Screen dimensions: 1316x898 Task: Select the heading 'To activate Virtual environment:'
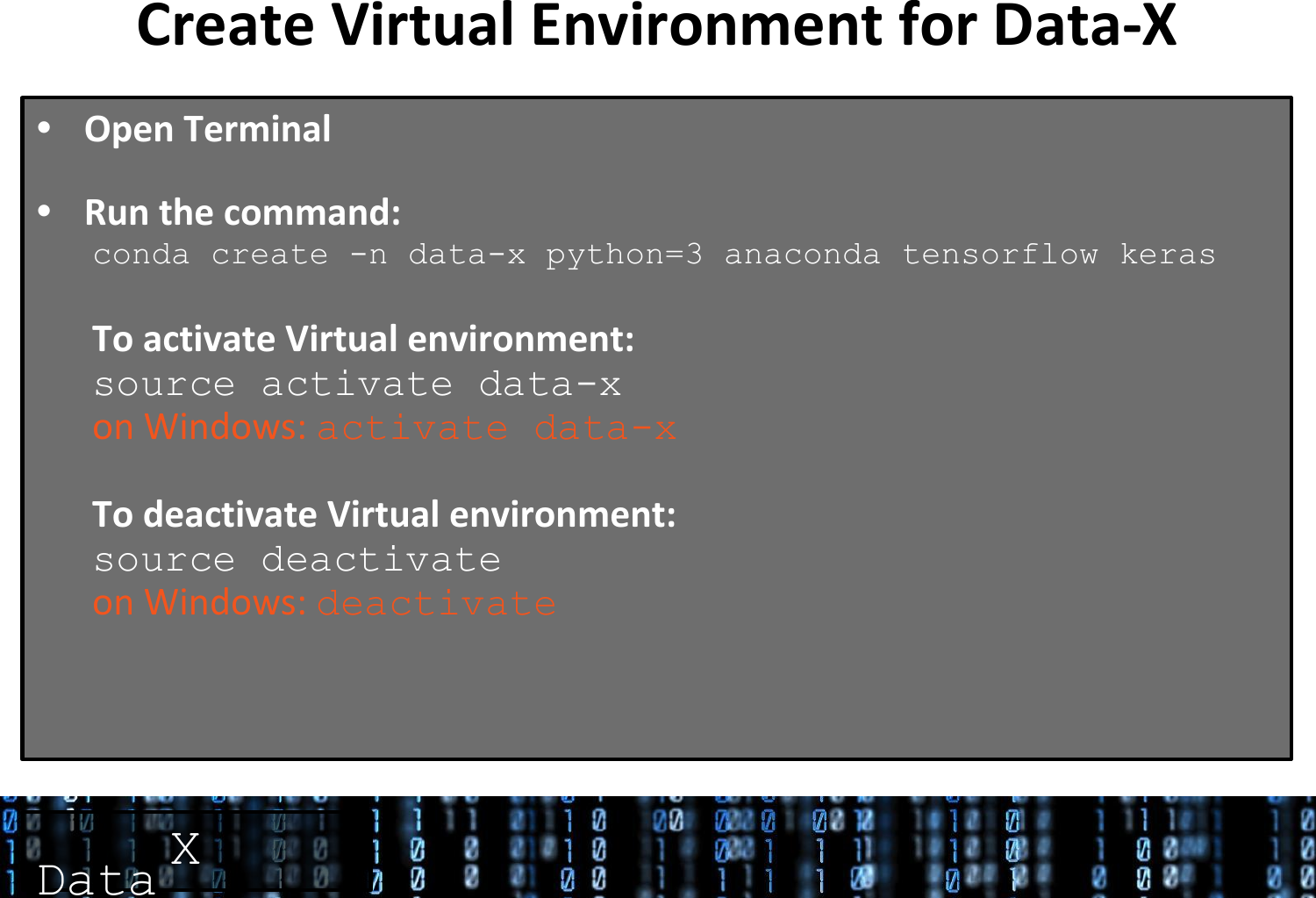[x=363, y=339]
